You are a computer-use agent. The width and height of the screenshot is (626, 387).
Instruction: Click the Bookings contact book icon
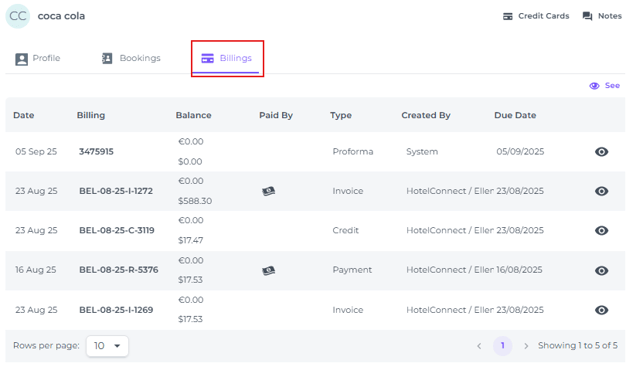(x=107, y=58)
